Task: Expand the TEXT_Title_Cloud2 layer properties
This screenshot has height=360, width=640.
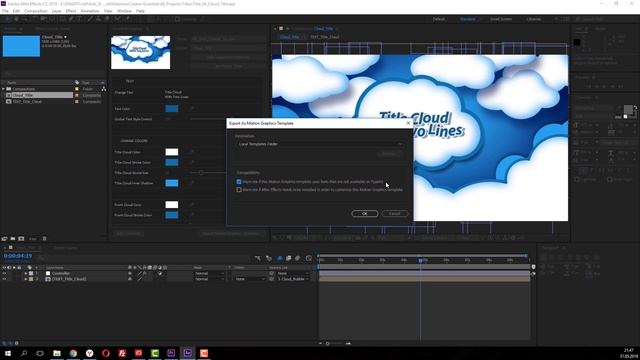Action: point(25,279)
